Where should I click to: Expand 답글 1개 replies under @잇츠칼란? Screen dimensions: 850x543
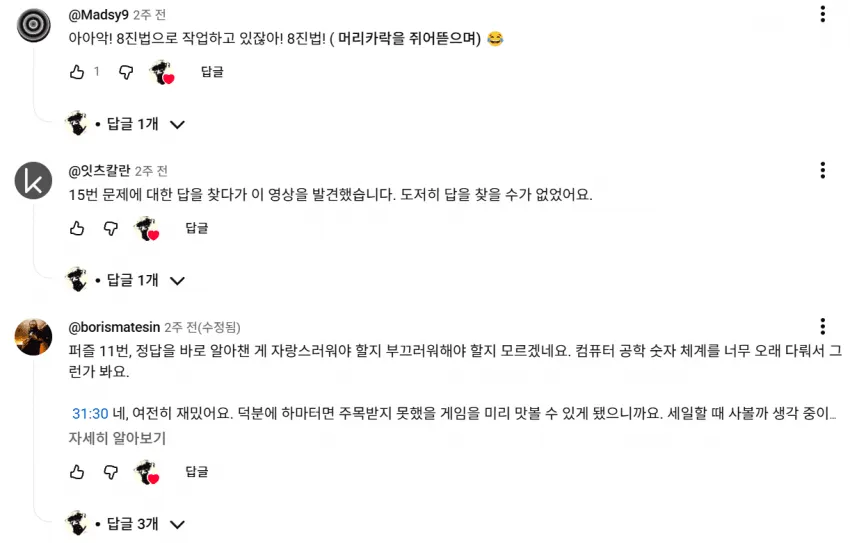126,280
